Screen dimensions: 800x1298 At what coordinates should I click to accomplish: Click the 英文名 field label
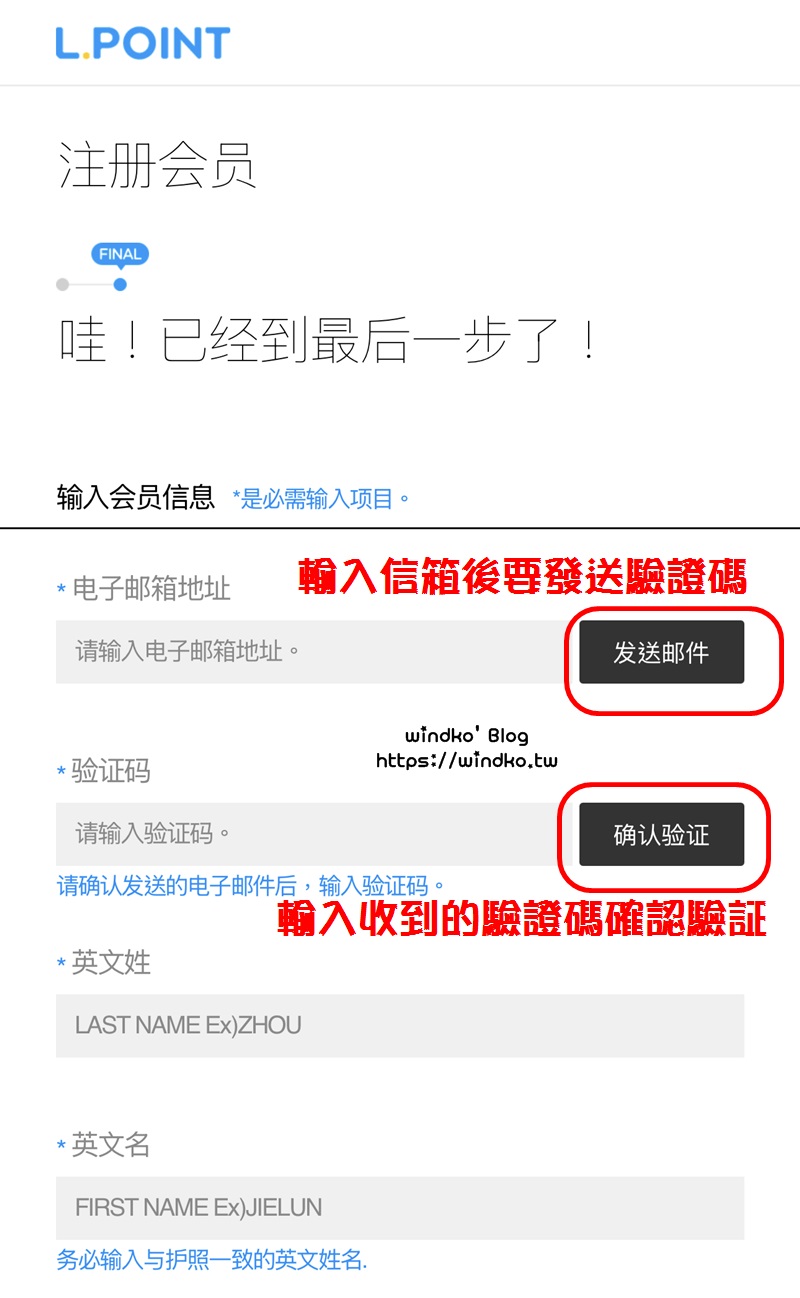111,1145
